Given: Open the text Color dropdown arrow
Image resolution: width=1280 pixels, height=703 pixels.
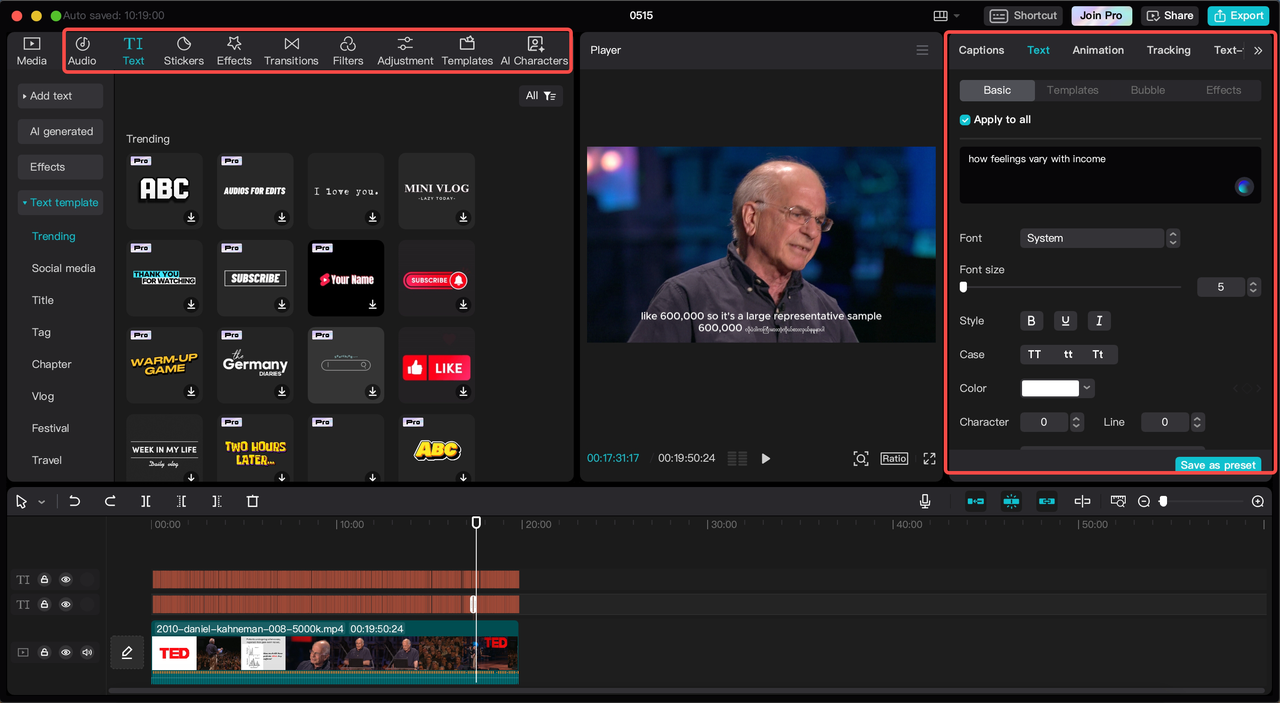Looking at the screenshot, I should [1087, 388].
